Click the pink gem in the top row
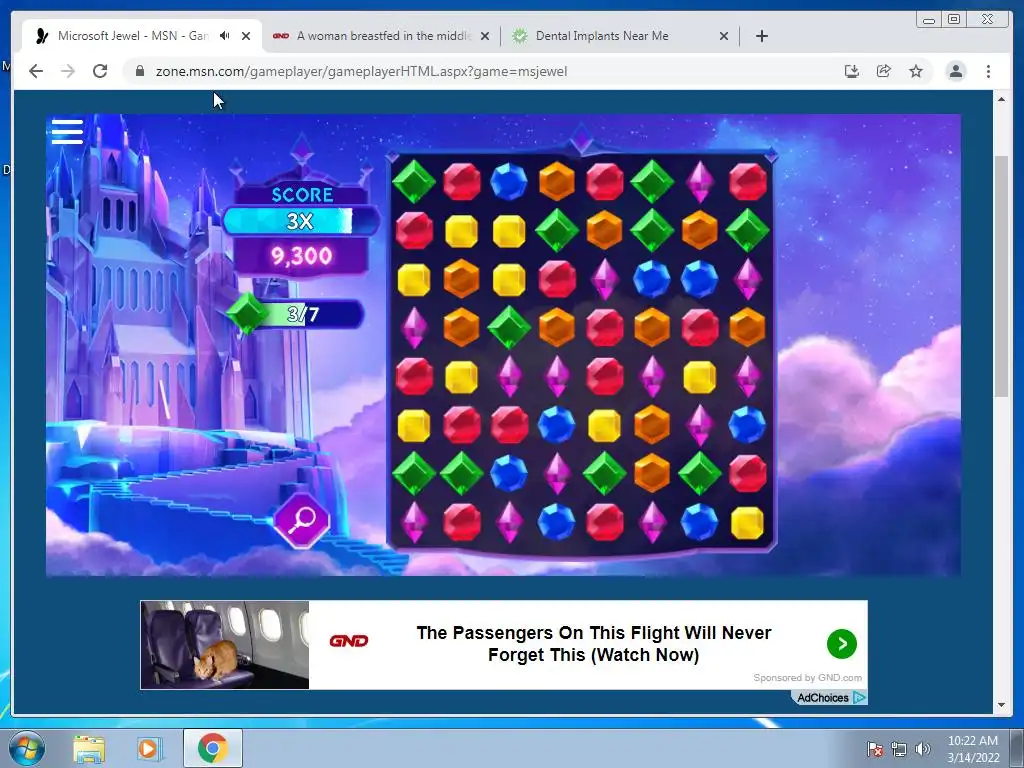The height and width of the screenshot is (768, 1024). (x=699, y=181)
